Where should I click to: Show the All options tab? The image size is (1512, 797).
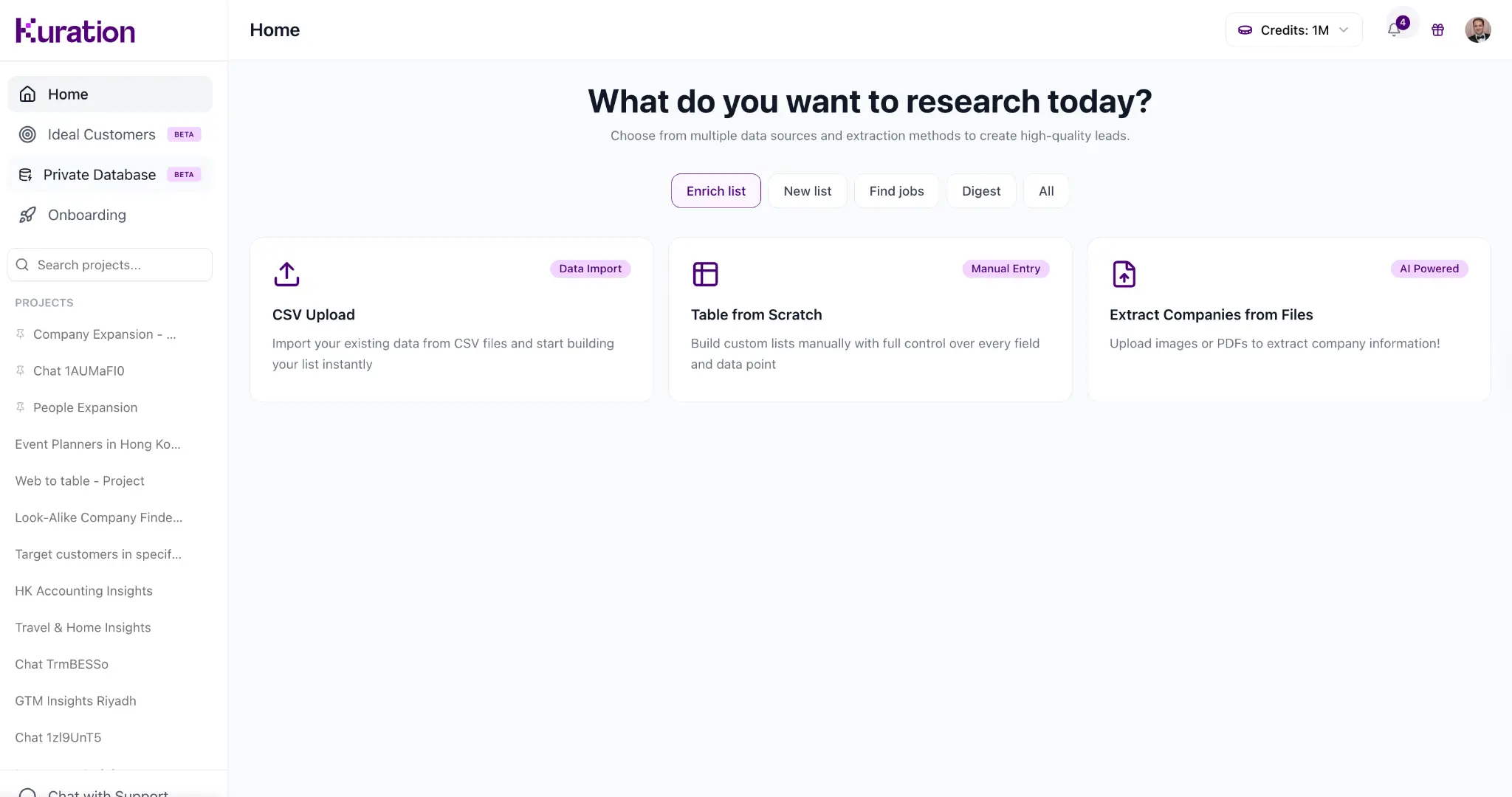coord(1045,191)
